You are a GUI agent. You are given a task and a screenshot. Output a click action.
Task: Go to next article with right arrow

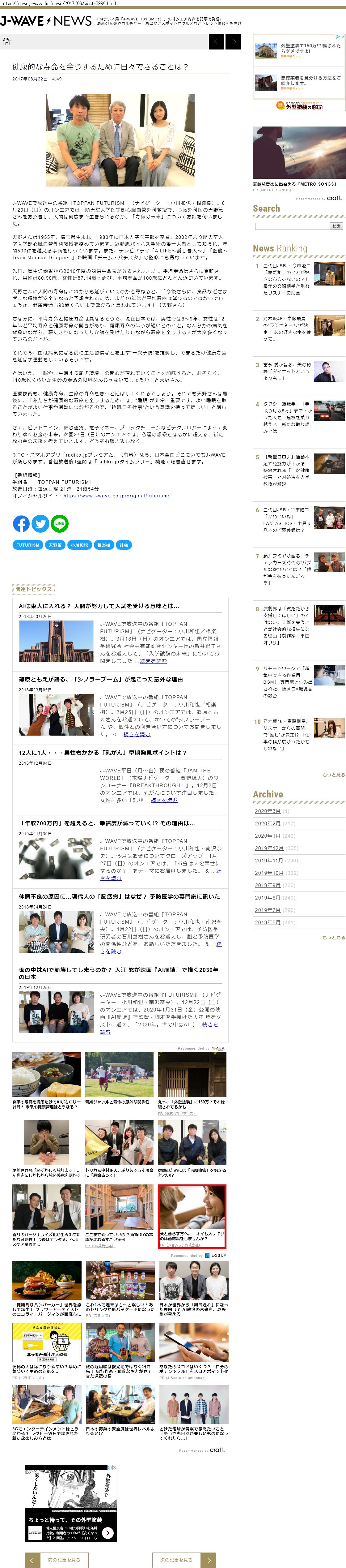coord(233,41)
